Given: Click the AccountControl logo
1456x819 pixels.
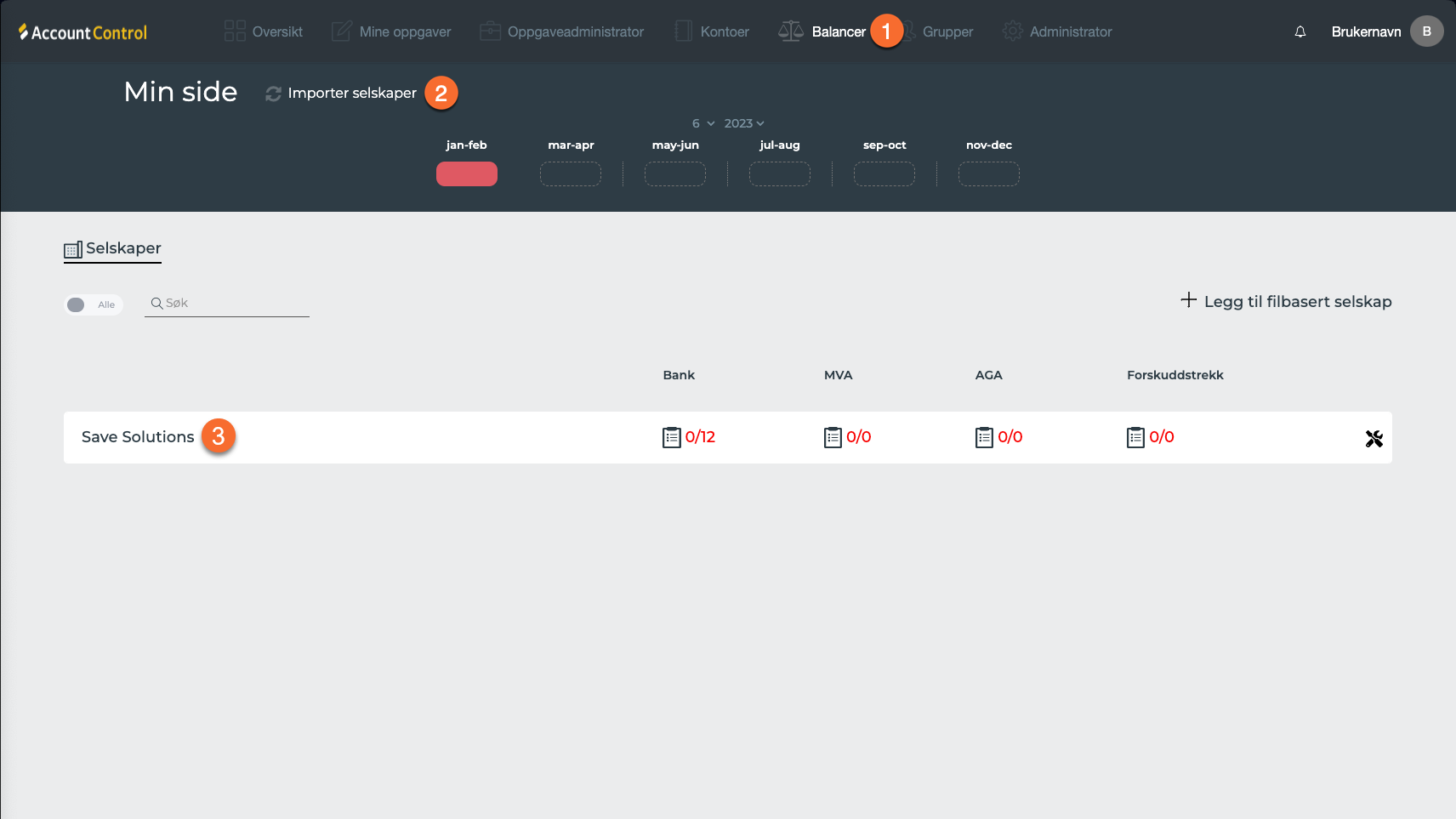Looking at the screenshot, I should tap(82, 32).
